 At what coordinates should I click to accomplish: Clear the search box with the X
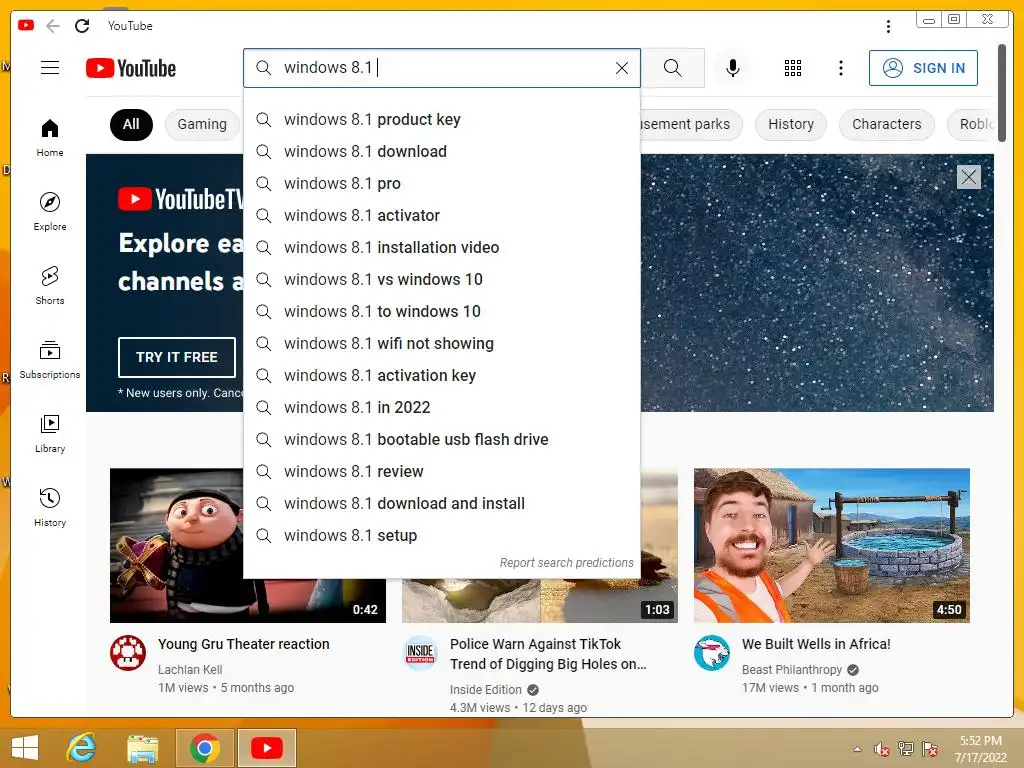(x=622, y=68)
